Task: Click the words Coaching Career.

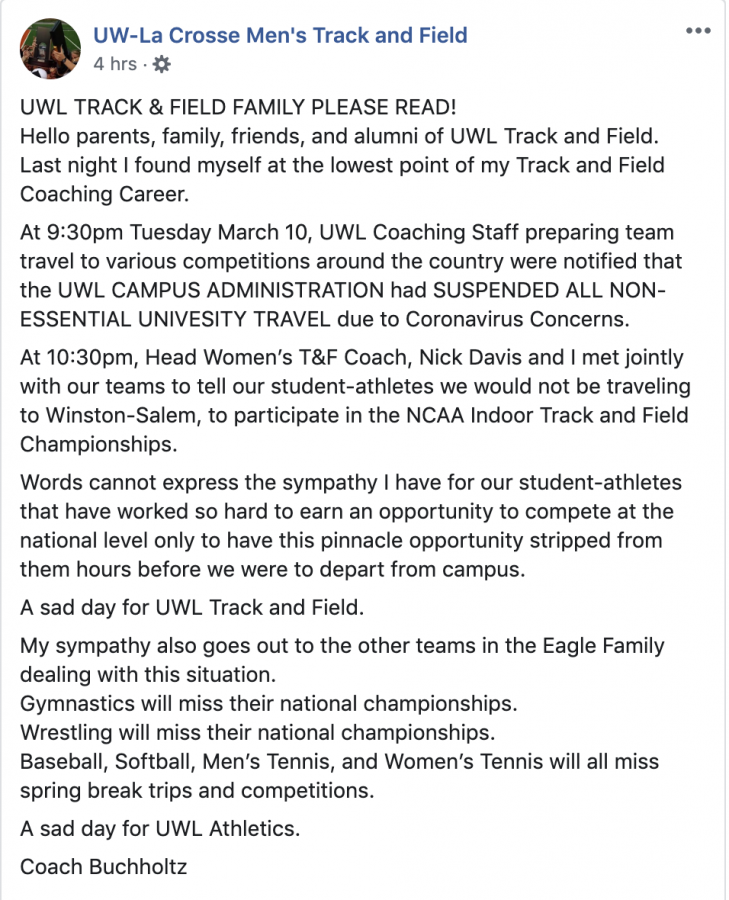Action: coord(104,195)
